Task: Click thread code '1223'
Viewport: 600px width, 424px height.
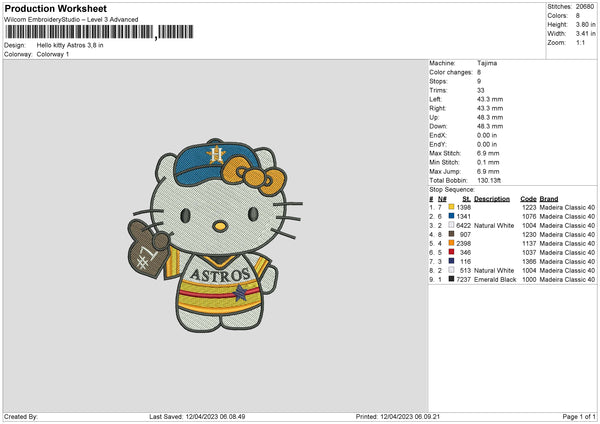Action: pyautogui.click(x=529, y=207)
